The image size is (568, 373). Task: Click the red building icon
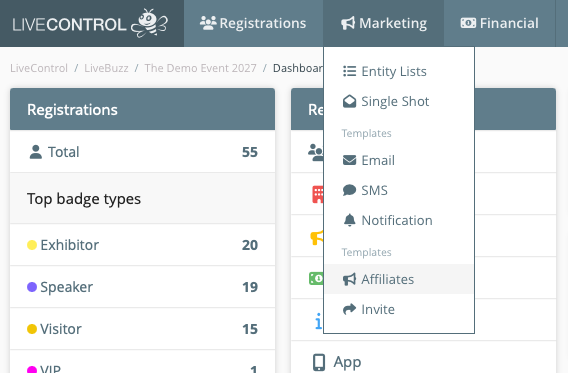(x=317, y=194)
